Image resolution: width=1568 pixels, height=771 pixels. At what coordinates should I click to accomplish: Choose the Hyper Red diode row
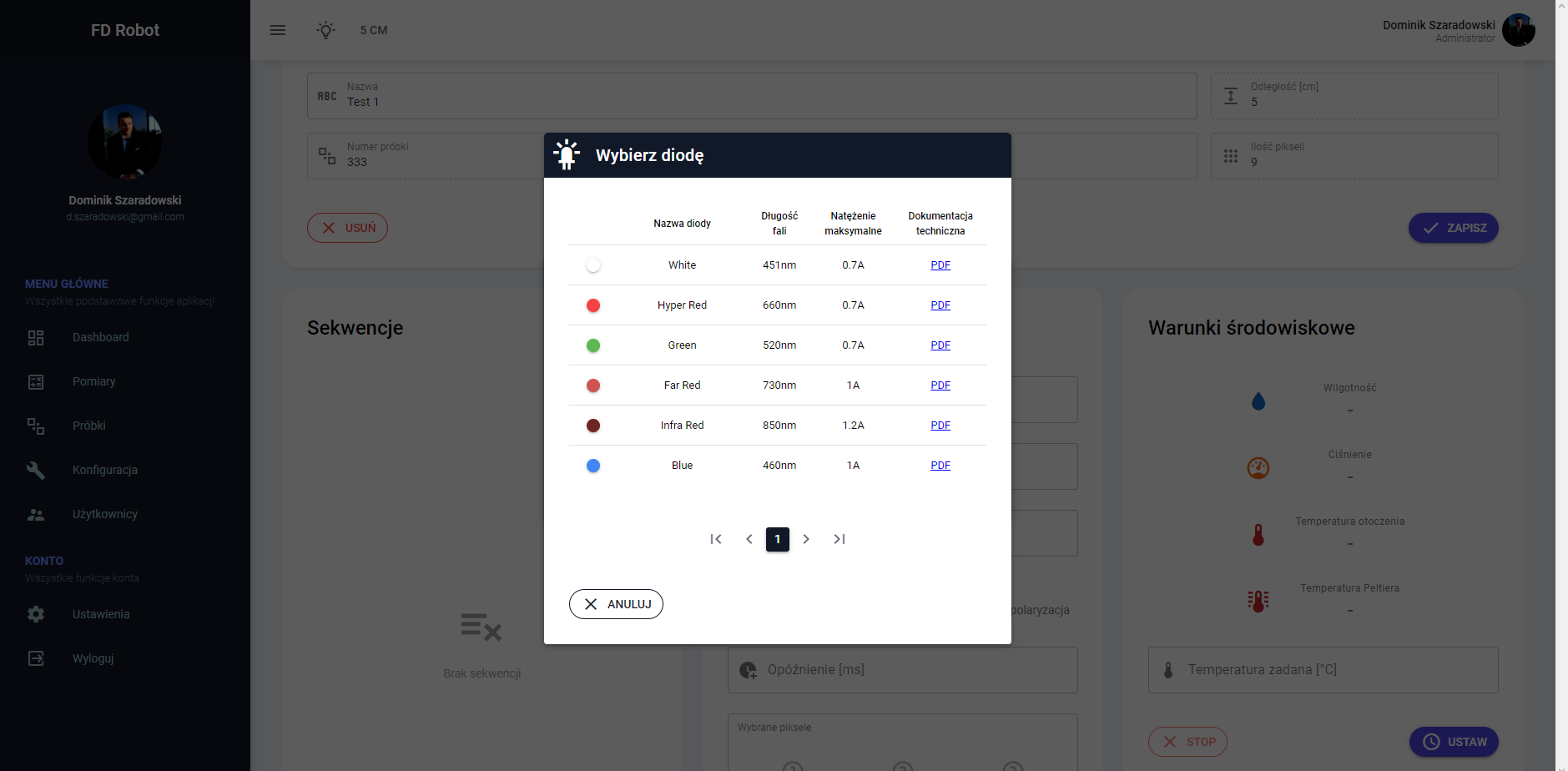coord(682,305)
